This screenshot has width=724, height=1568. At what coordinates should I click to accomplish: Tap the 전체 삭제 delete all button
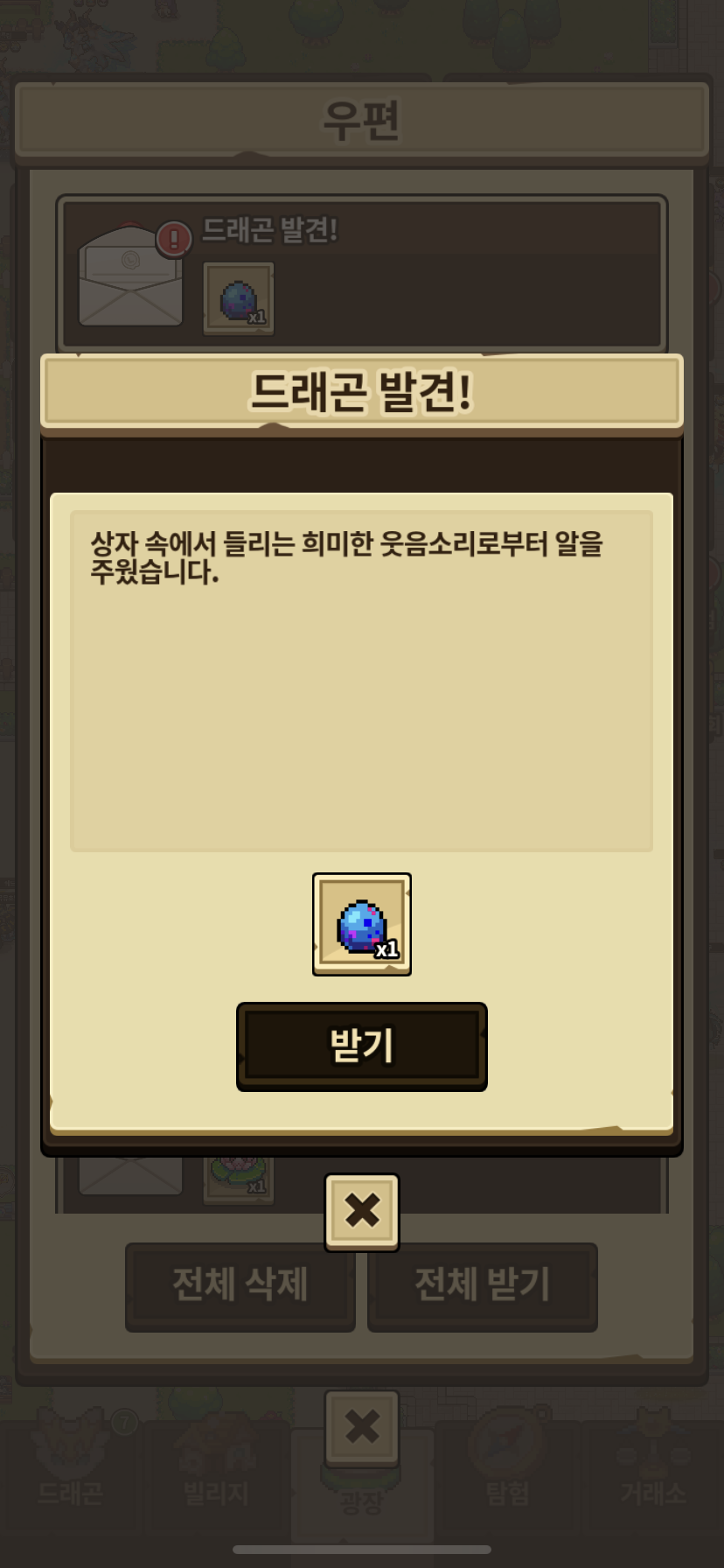coord(240,1286)
